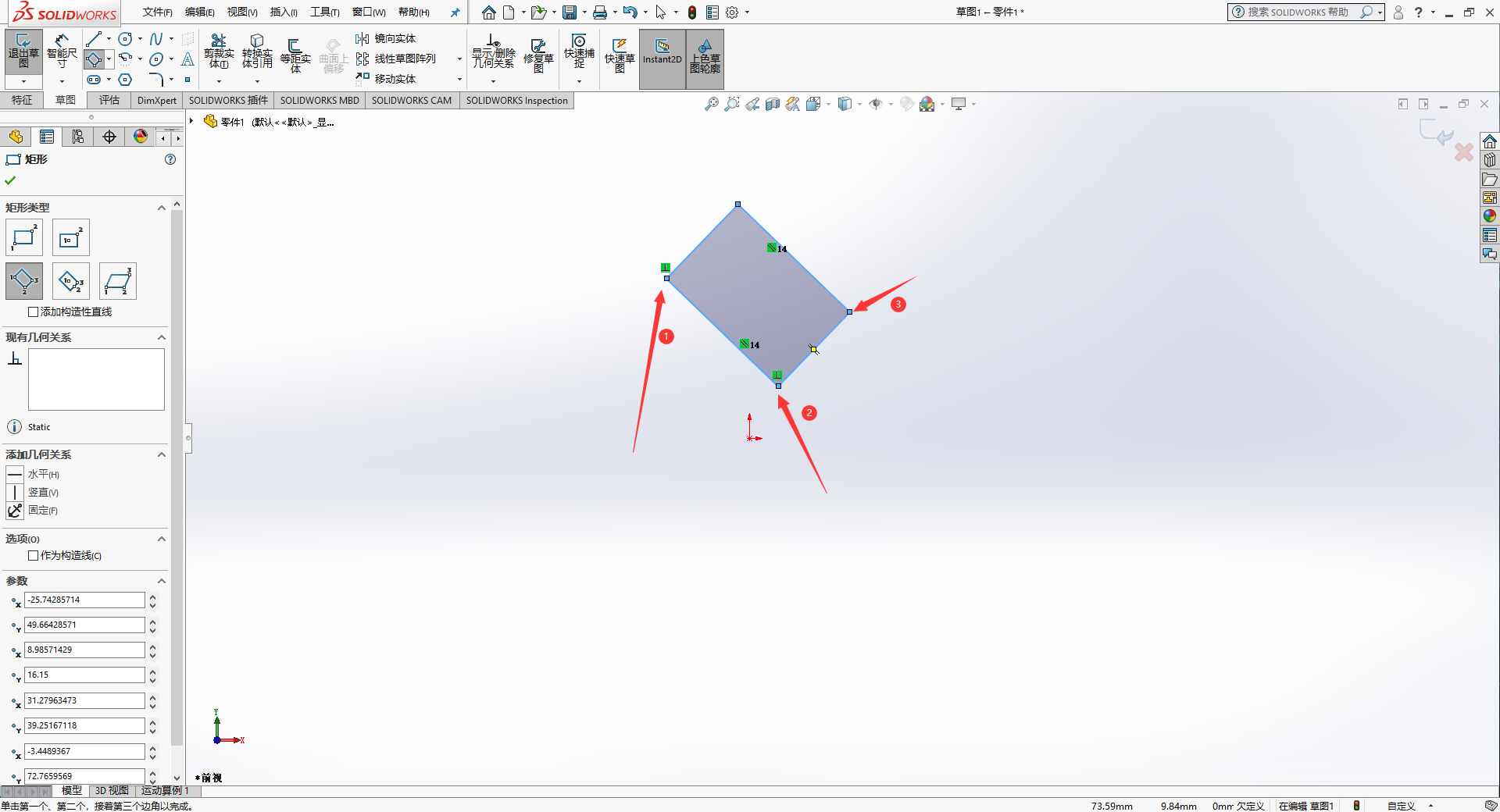
Task: Expand the 零件1 flyout tree arrow
Action: pyautogui.click(x=191, y=121)
